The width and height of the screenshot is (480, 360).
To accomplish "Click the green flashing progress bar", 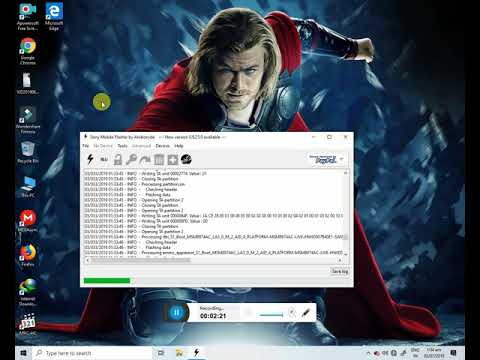I will (x=107, y=281).
